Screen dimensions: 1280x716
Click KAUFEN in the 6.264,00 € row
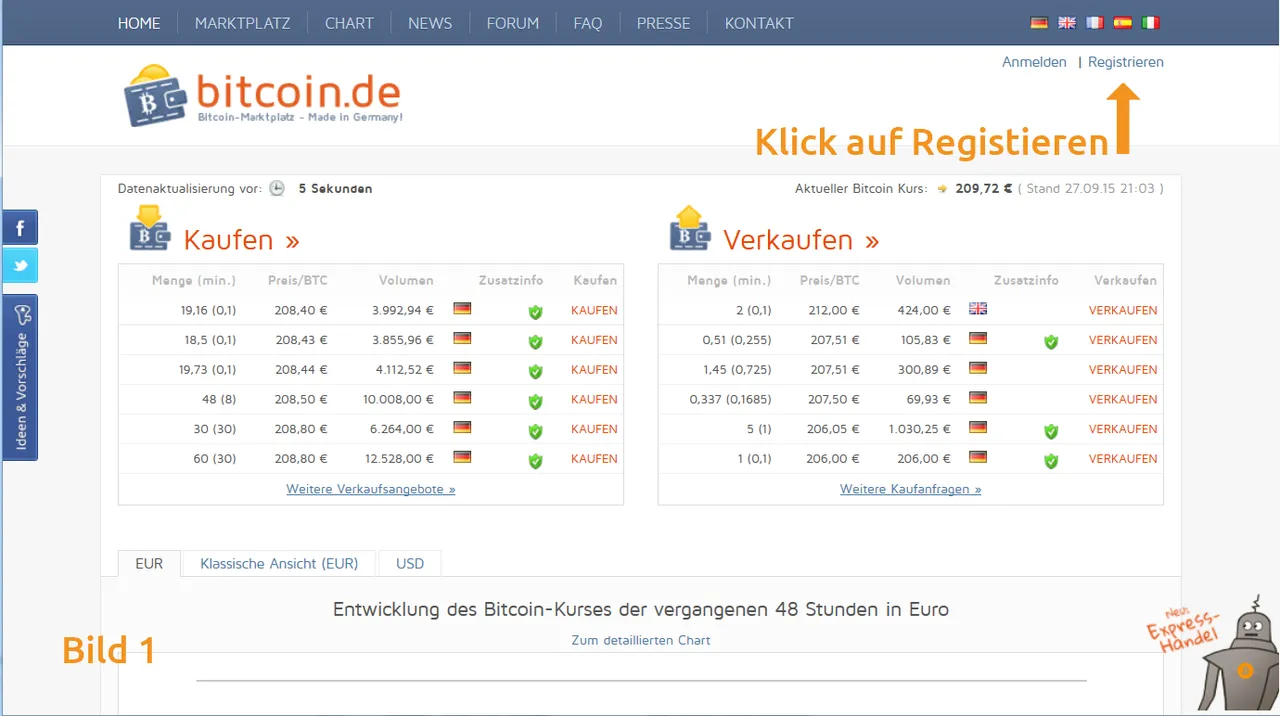point(594,429)
